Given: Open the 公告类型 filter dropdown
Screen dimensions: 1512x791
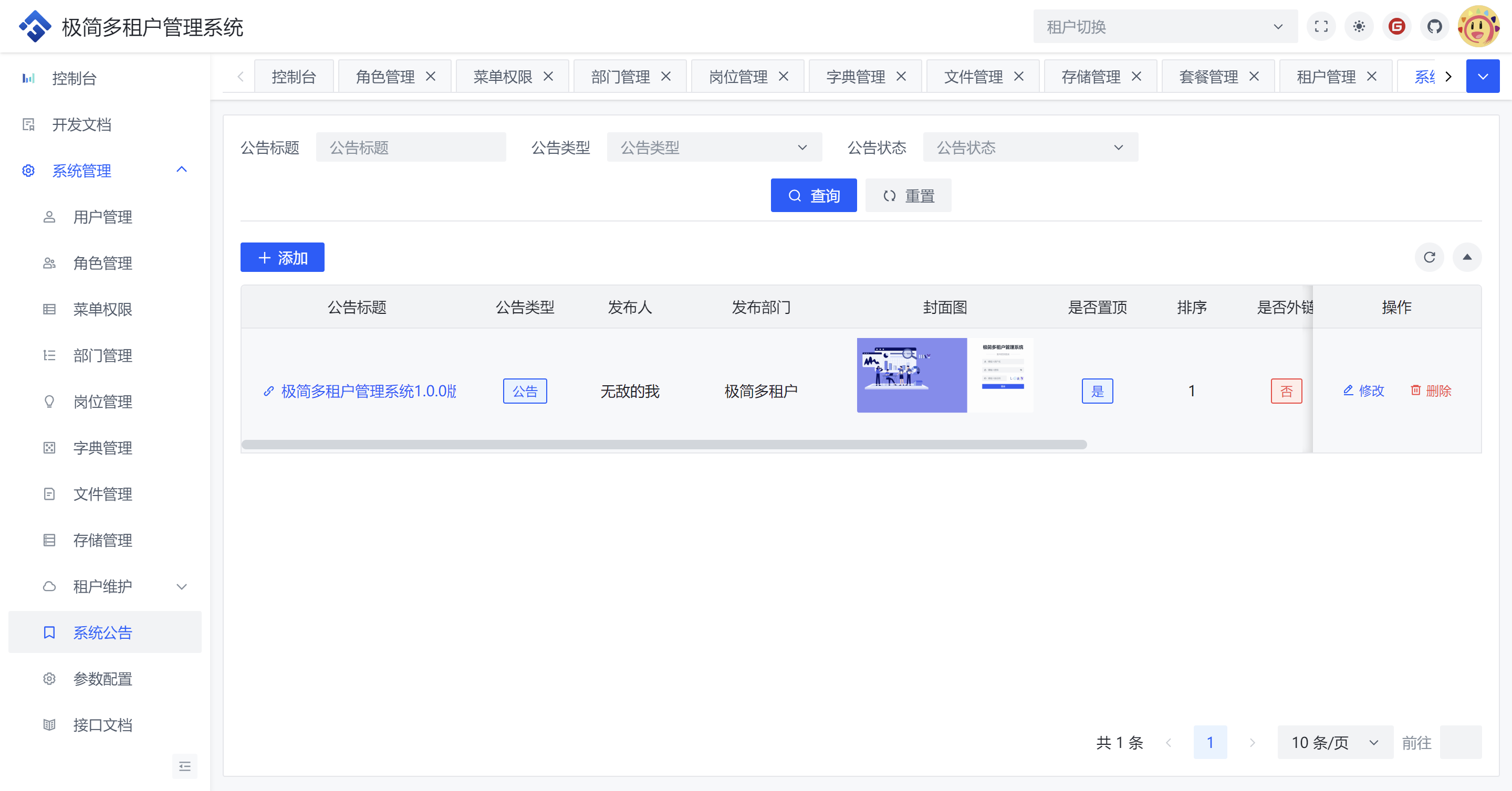Looking at the screenshot, I should 714,147.
